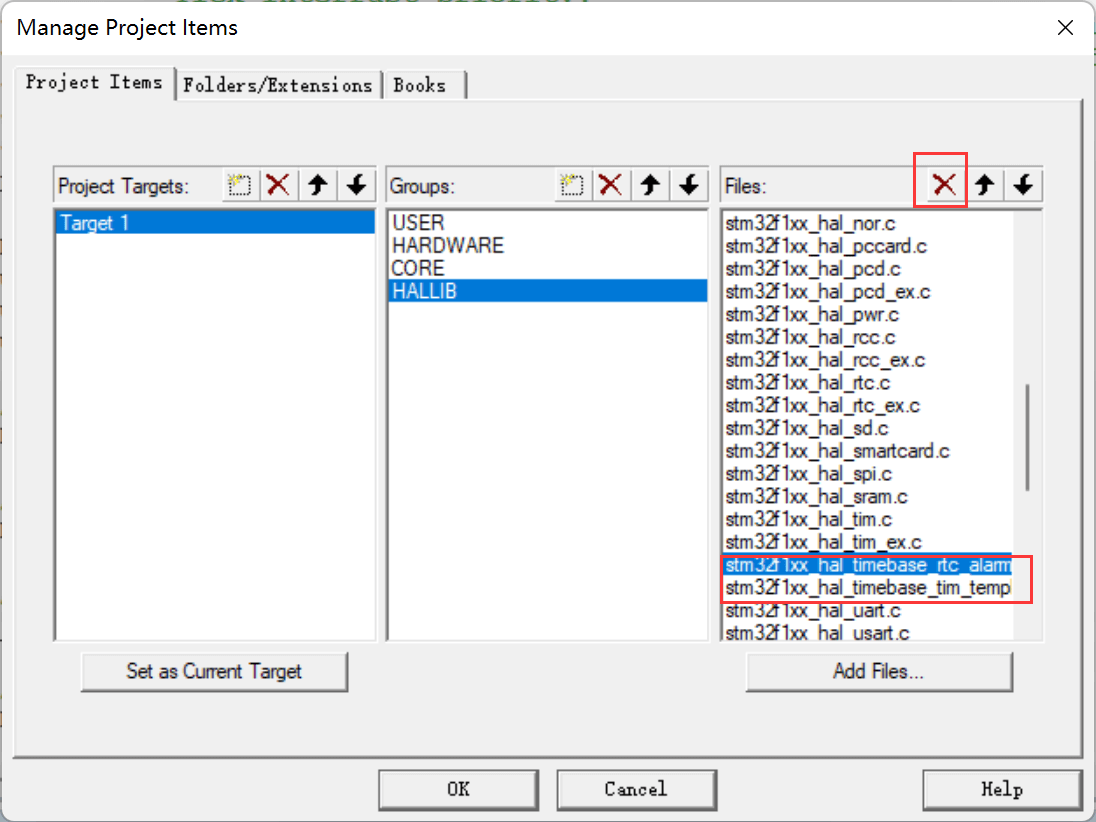Move the selected group down

689,185
